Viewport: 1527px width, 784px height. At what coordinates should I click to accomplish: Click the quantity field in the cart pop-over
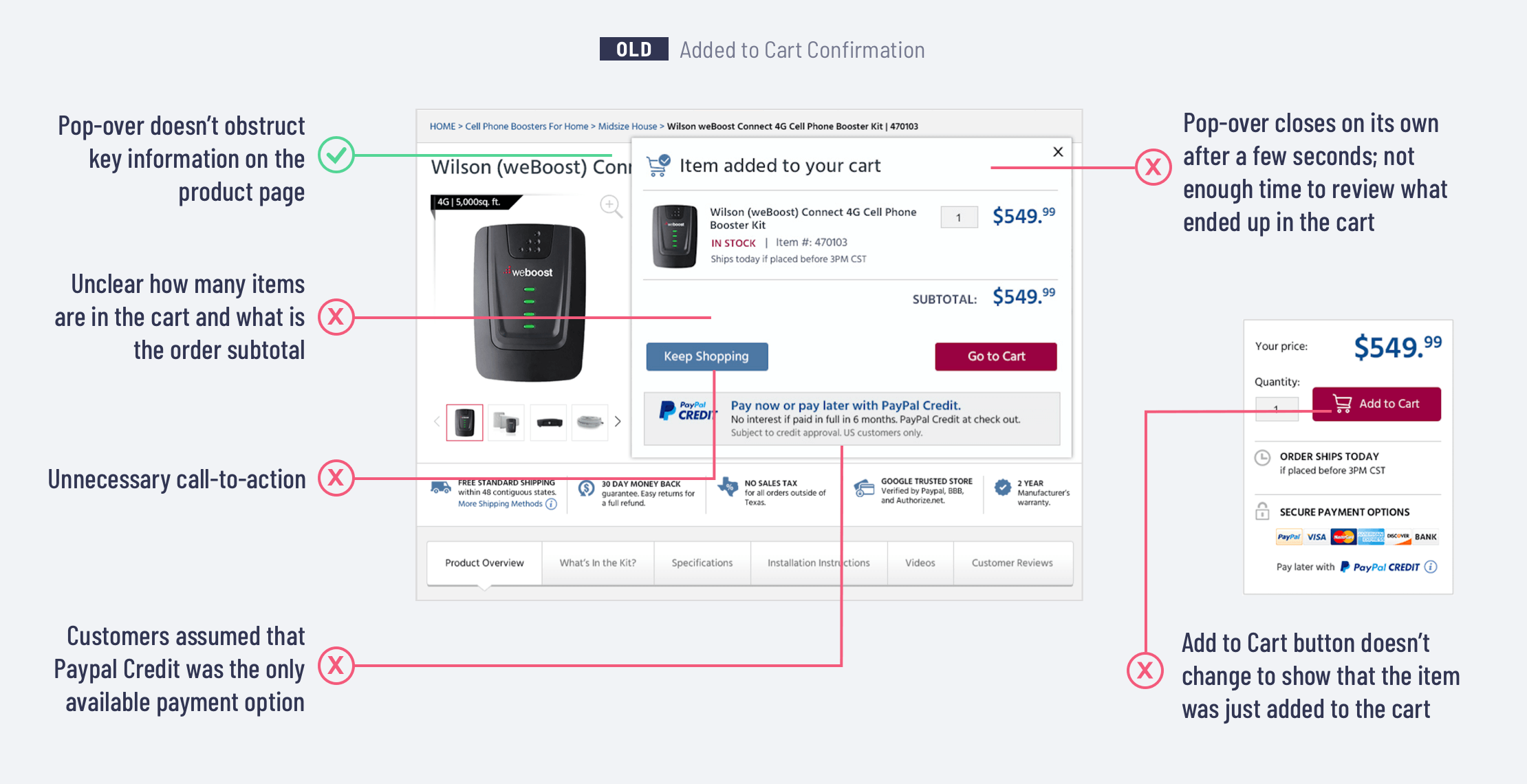(959, 217)
